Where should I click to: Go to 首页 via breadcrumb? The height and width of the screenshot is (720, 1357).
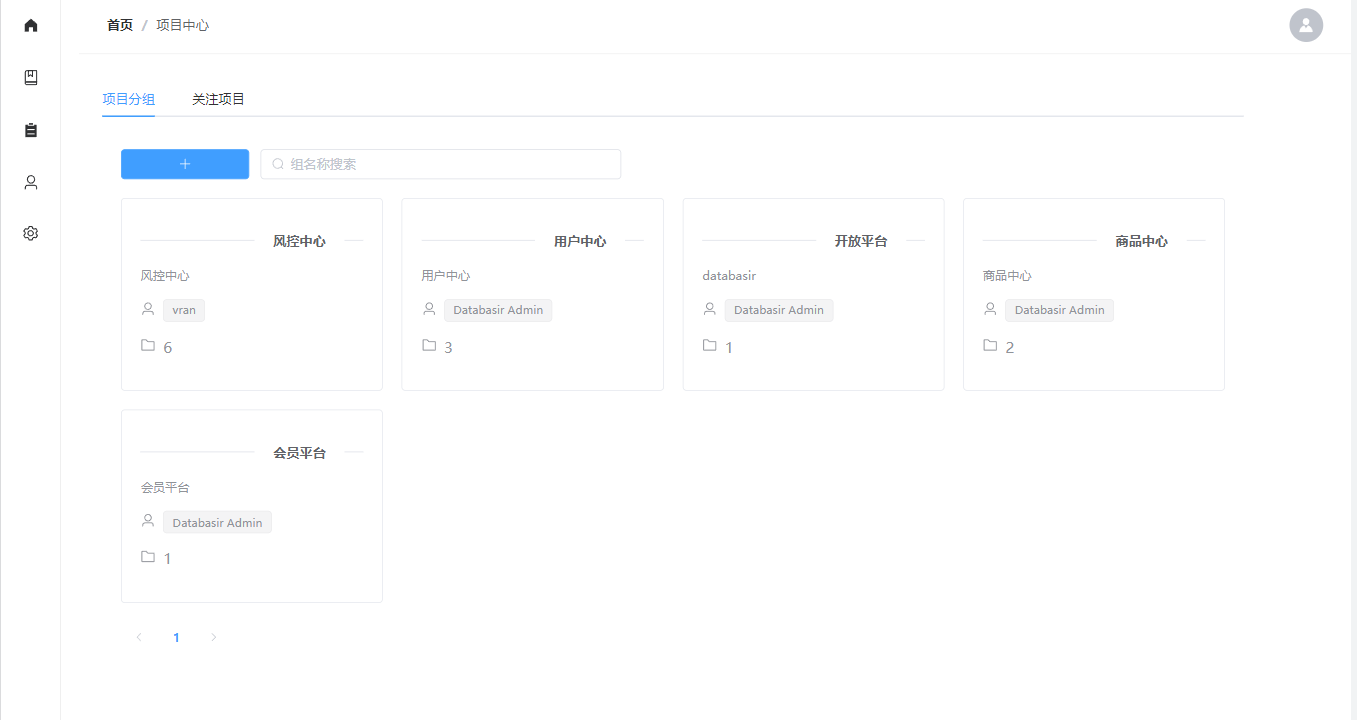click(x=120, y=25)
